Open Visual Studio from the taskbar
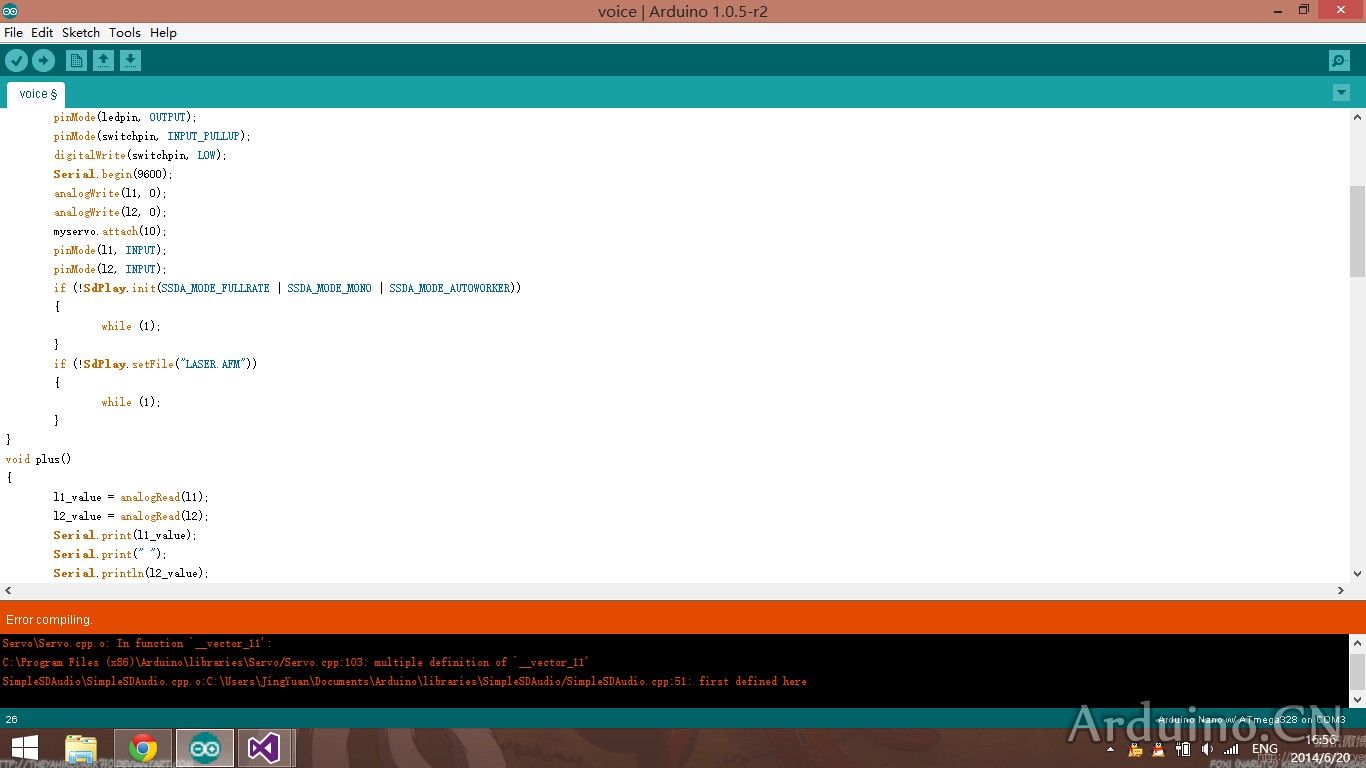This screenshot has height=768, width=1366. click(264, 748)
